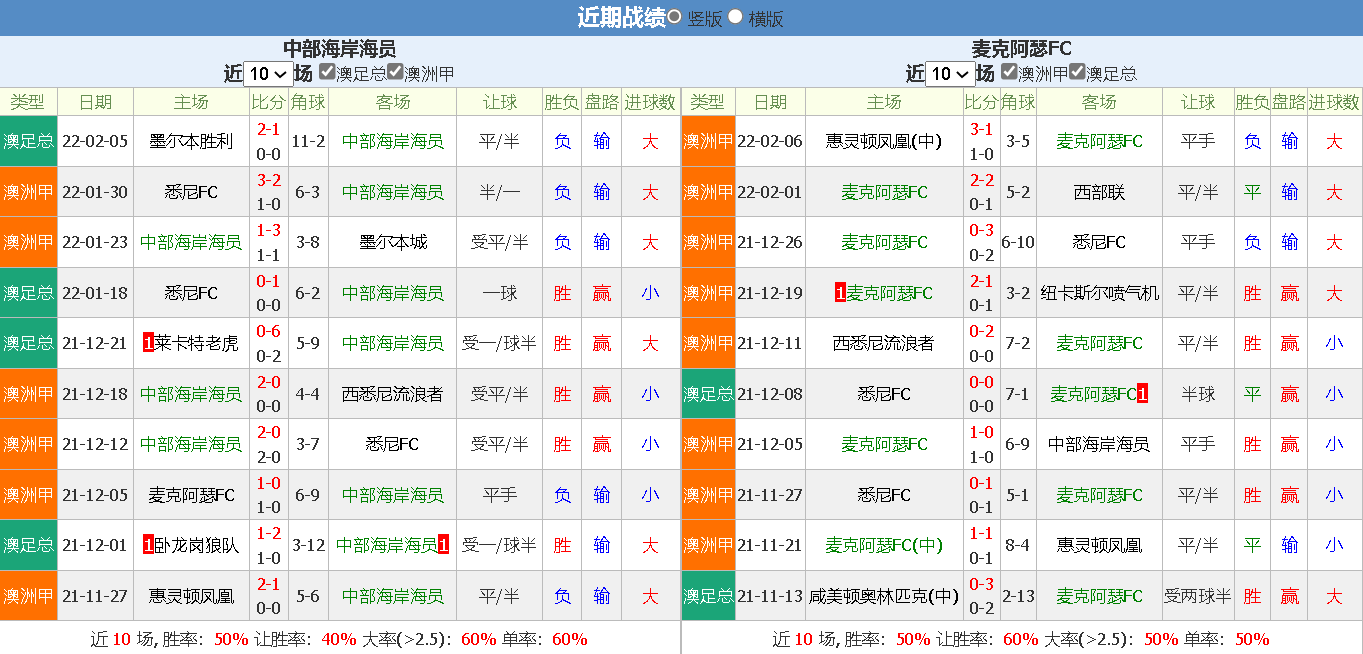Click date 22-01-23 cell
This screenshot has height=654, width=1363.
click(95, 242)
